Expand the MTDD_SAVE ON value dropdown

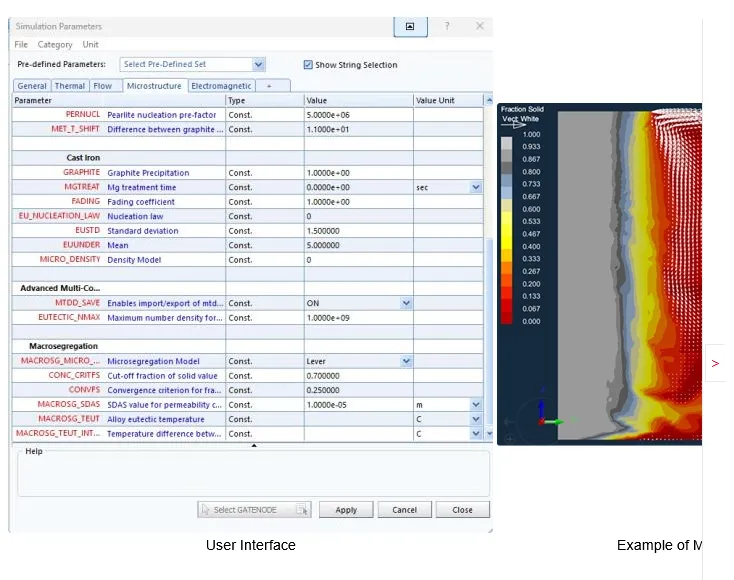tap(405, 303)
